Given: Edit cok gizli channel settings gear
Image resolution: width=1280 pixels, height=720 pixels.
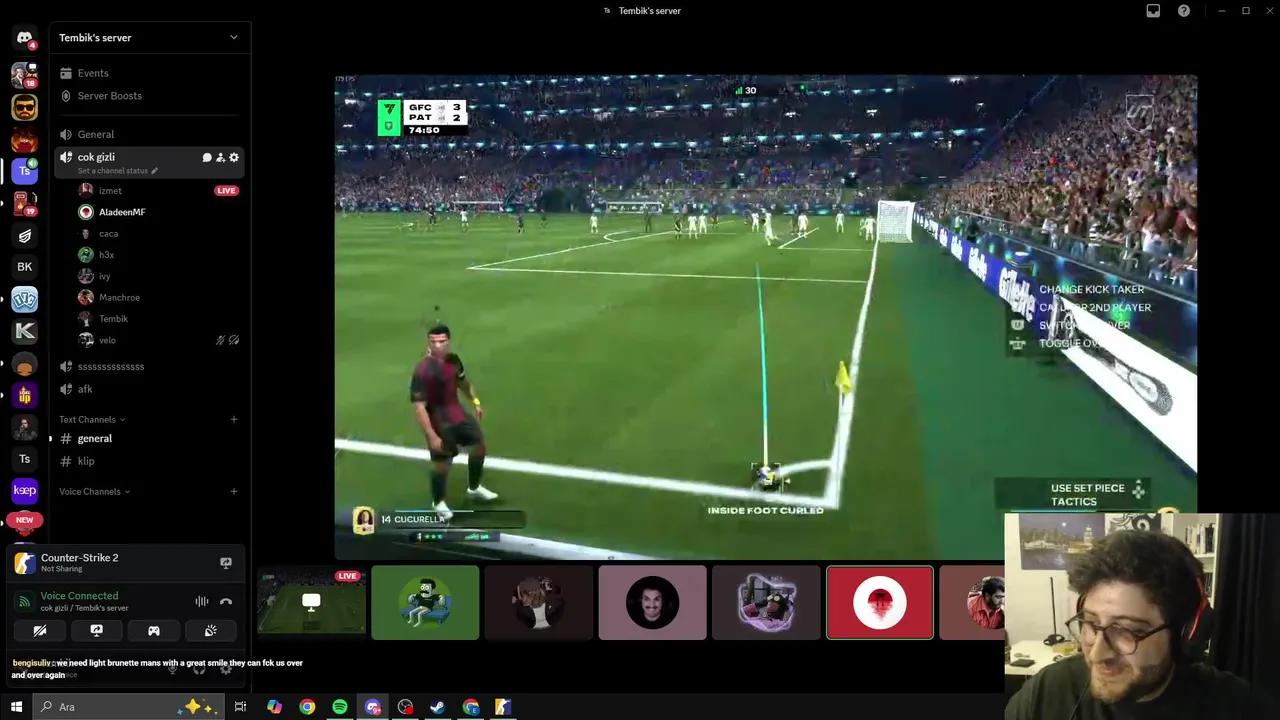Looking at the screenshot, I should coord(234,157).
